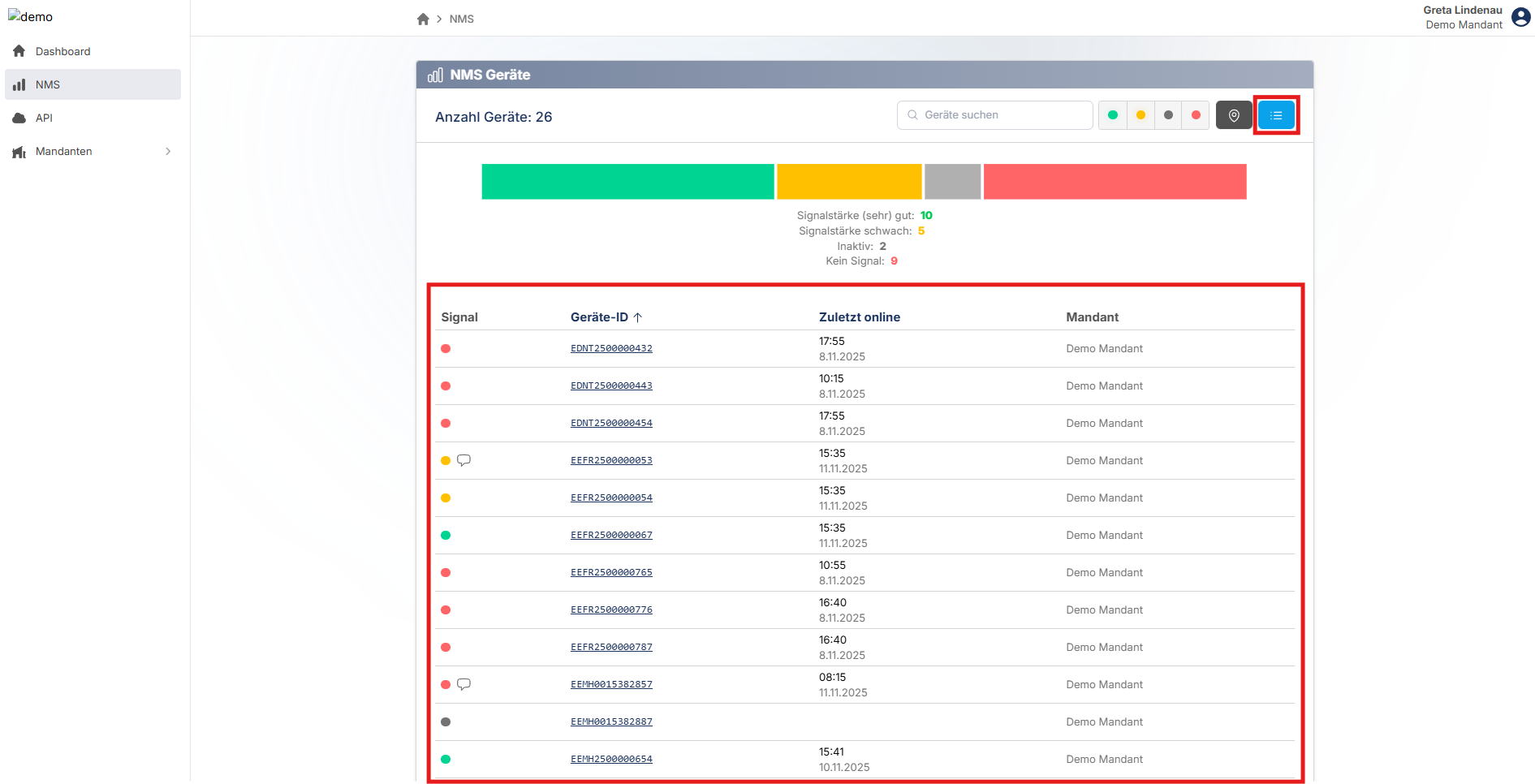Open comment bubble for EEMH0015382857
1535x784 pixels.
[x=464, y=684]
